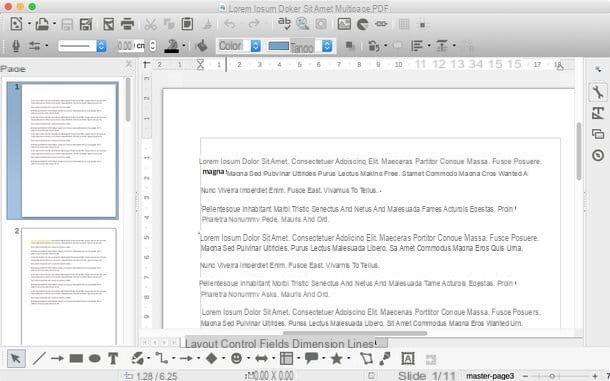Click the vertical document scrollbar
This screenshot has height=381, width=610.
pyautogui.click(x=578, y=152)
